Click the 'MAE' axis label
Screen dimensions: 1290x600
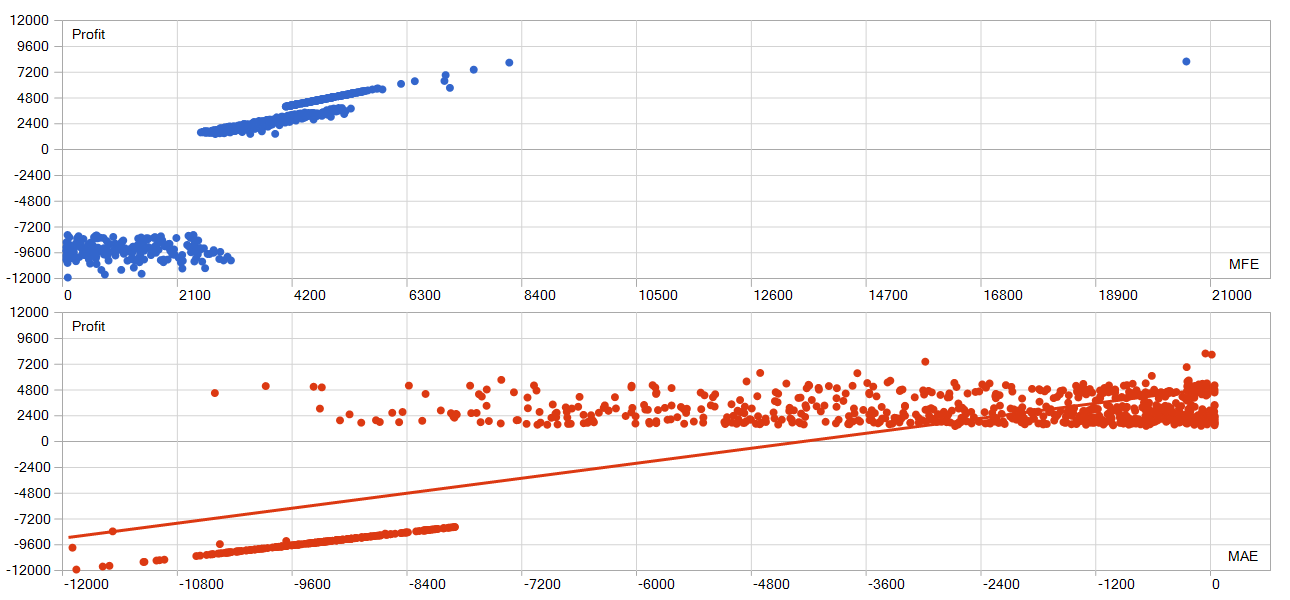point(1243,557)
